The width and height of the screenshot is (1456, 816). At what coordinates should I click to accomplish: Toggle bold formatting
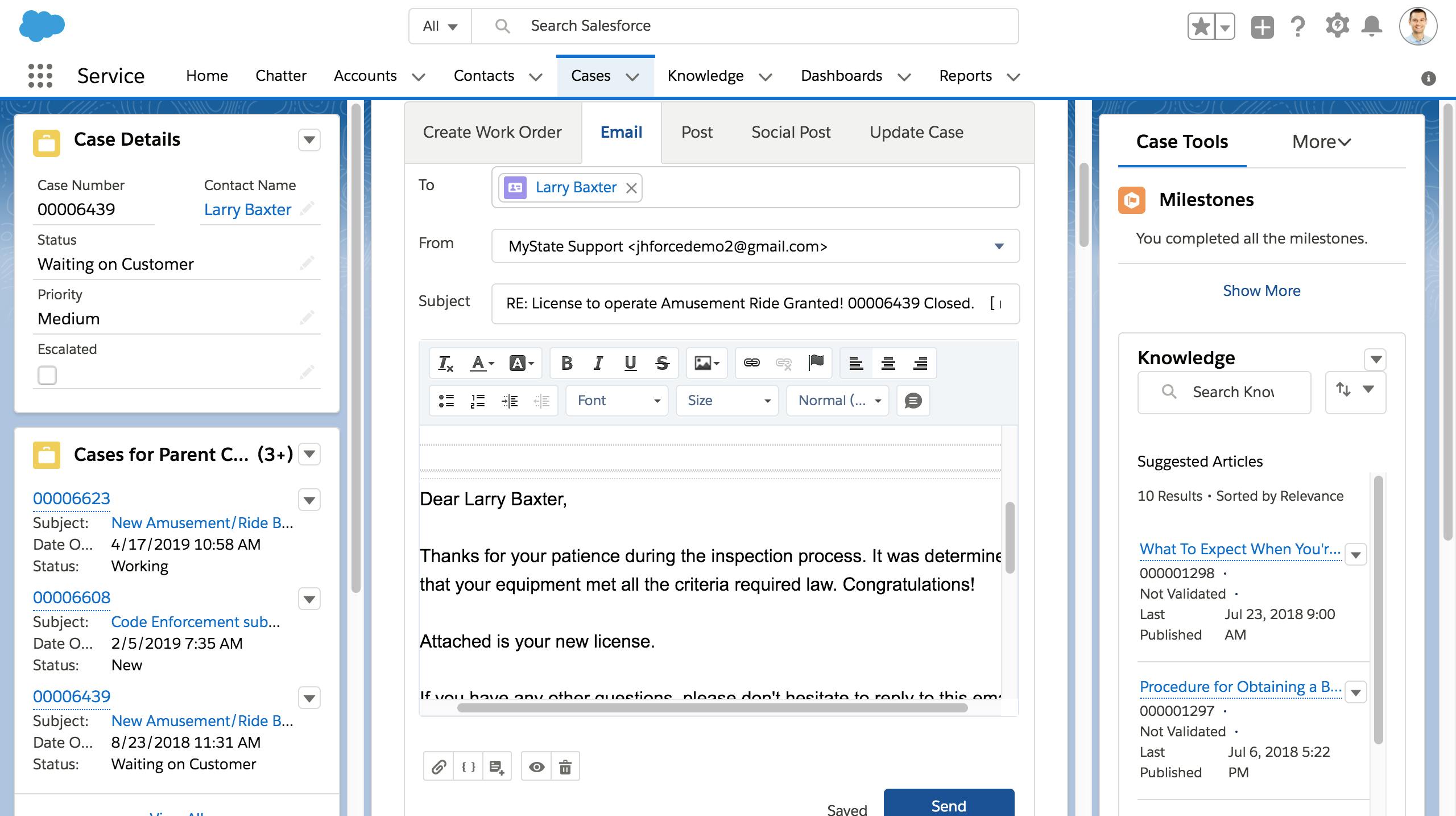[x=566, y=363]
